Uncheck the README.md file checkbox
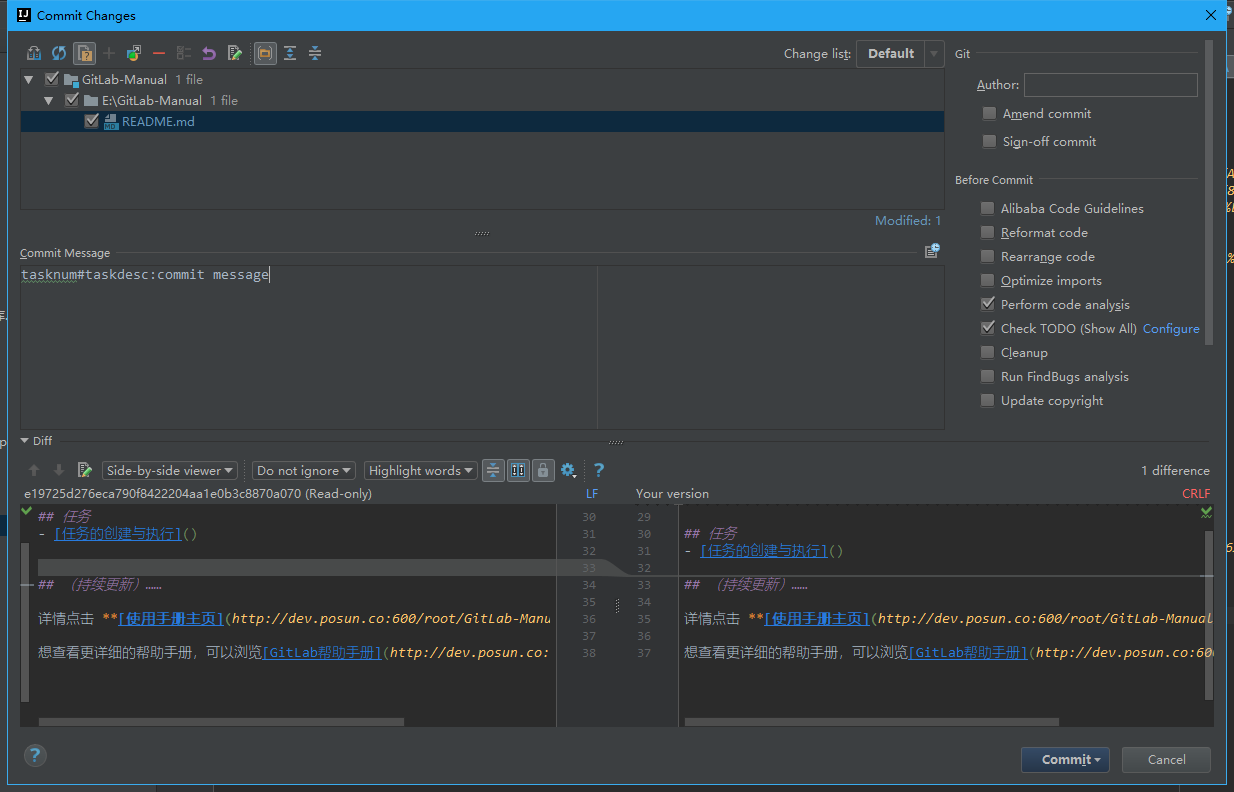Screen dimensions: 1234x792 click(x=92, y=121)
